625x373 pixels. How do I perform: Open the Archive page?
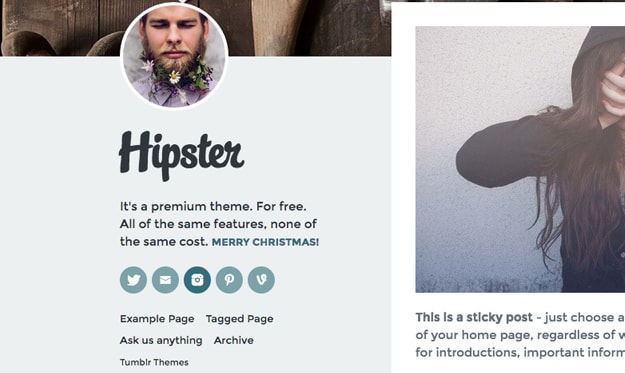(x=234, y=340)
